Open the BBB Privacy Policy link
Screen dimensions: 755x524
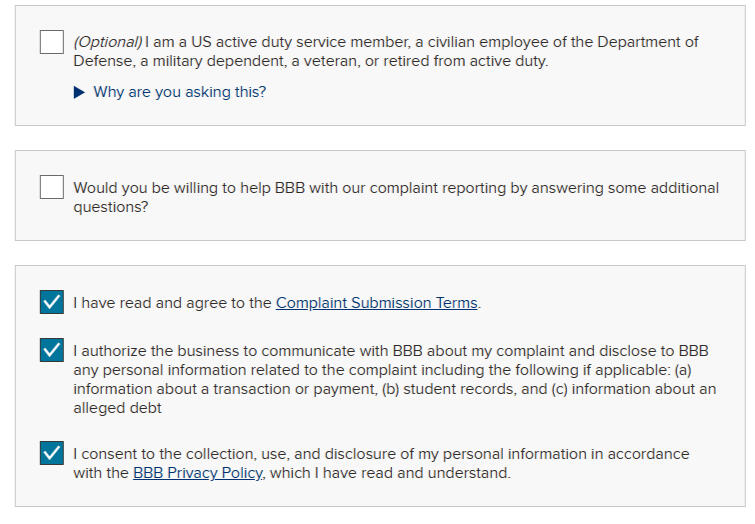[198, 473]
